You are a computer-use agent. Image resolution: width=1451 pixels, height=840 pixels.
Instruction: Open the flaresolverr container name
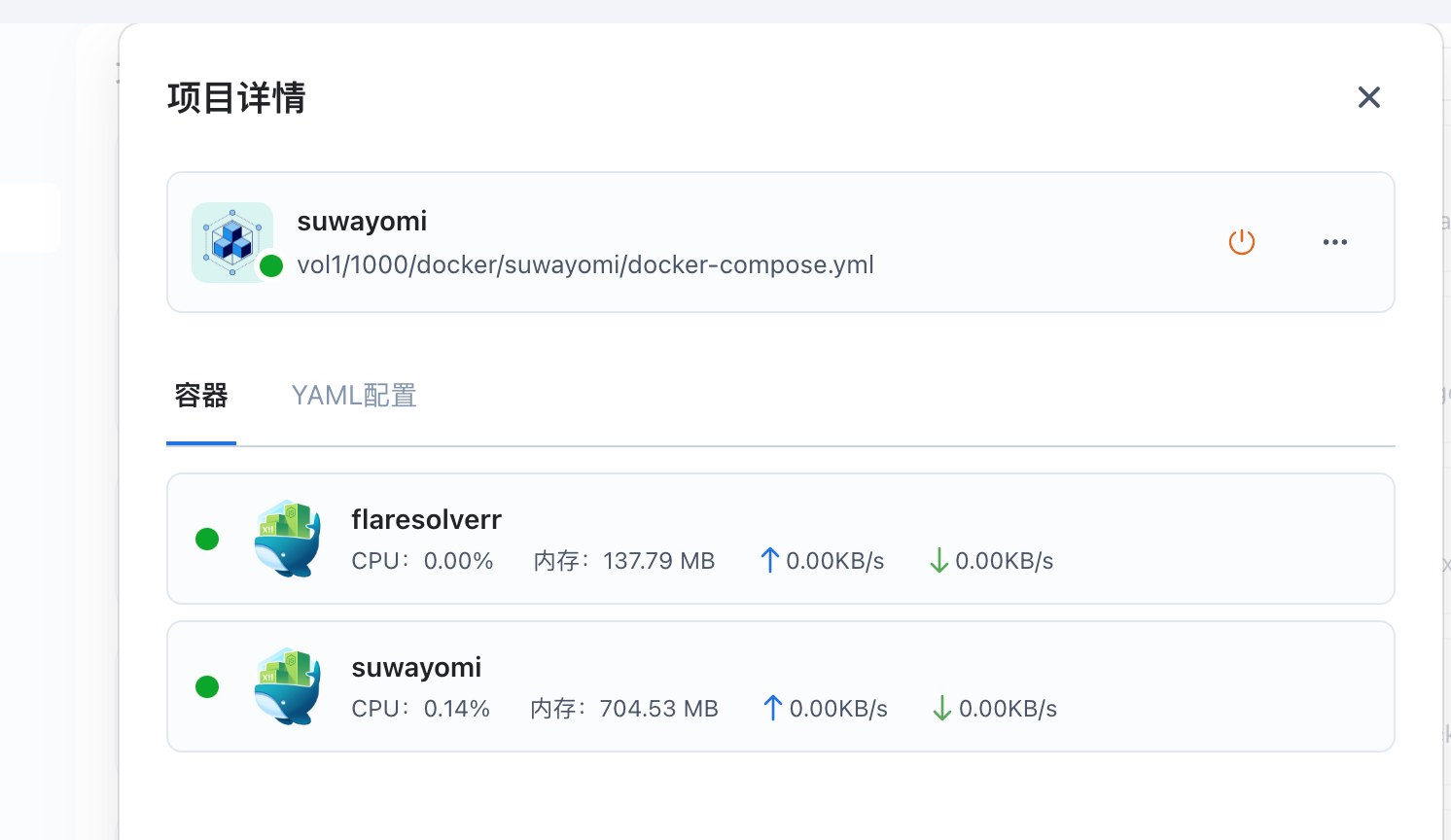[x=426, y=520]
